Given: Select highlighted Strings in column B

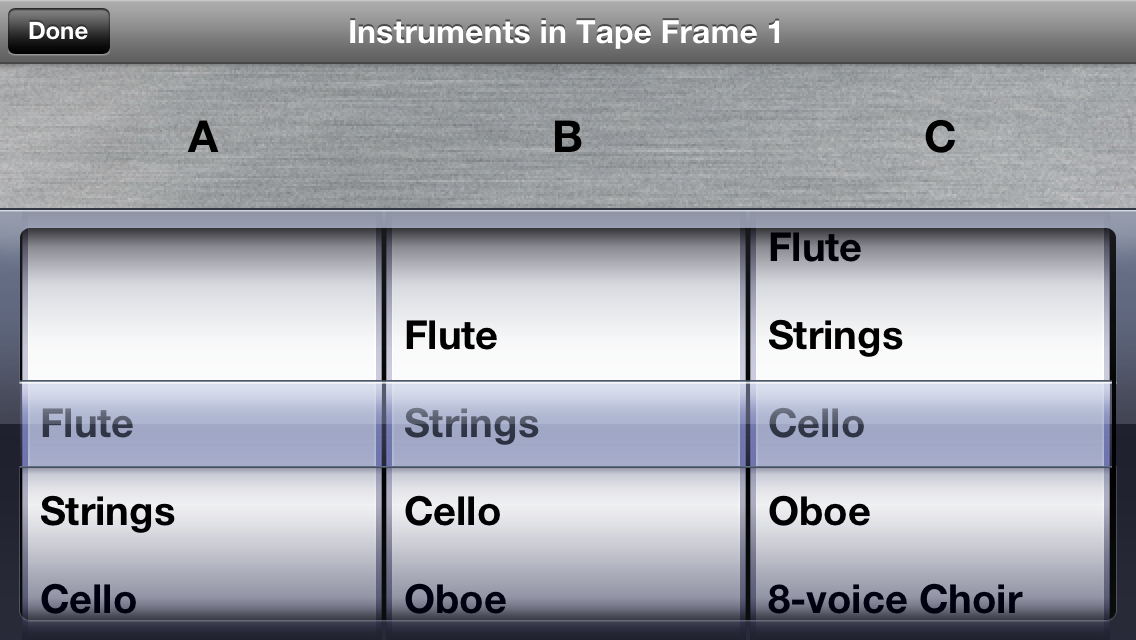Looking at the screenshot, I should pos(472,424).
